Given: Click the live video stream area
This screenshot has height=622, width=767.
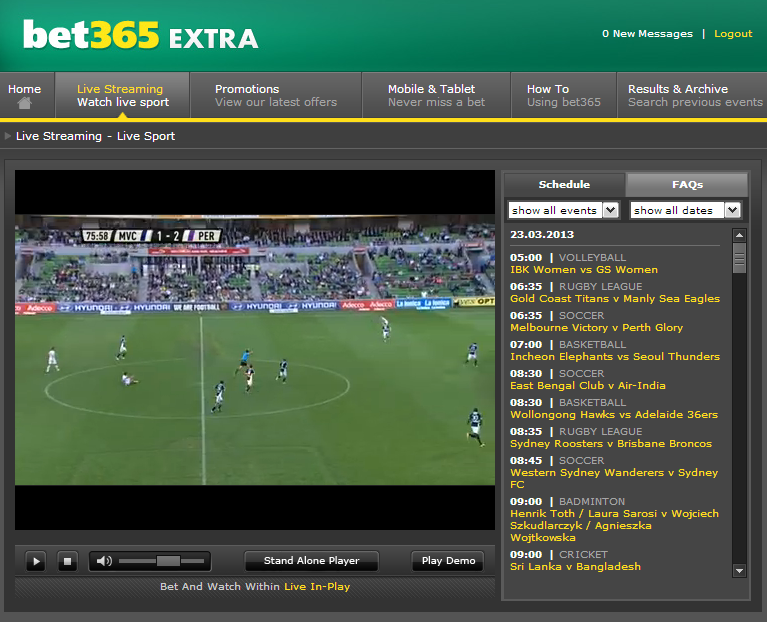Looking at the screenshot, I should (x=255, y=350).
